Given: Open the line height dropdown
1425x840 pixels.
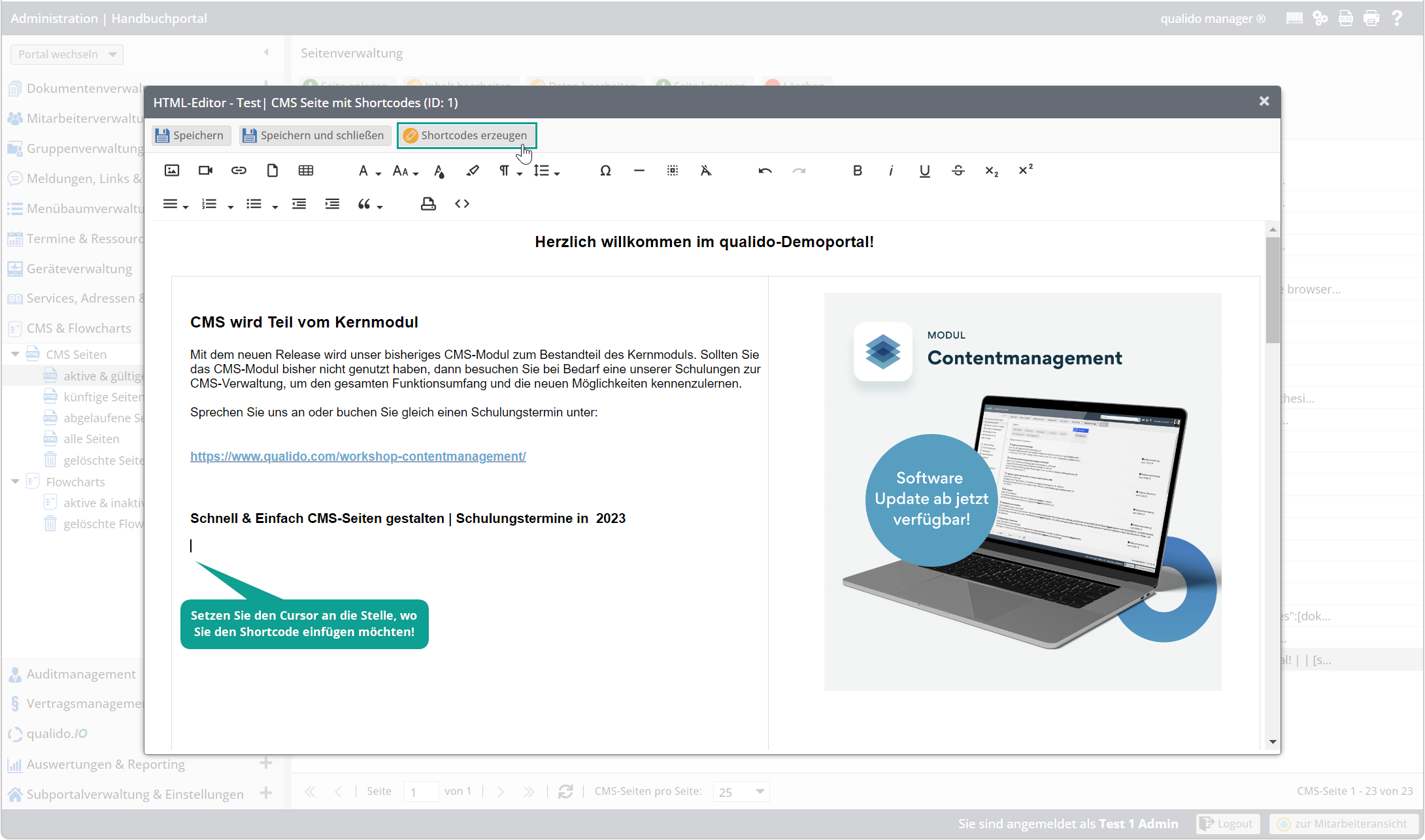Looking at the screenshot, I should click(546, 171).
